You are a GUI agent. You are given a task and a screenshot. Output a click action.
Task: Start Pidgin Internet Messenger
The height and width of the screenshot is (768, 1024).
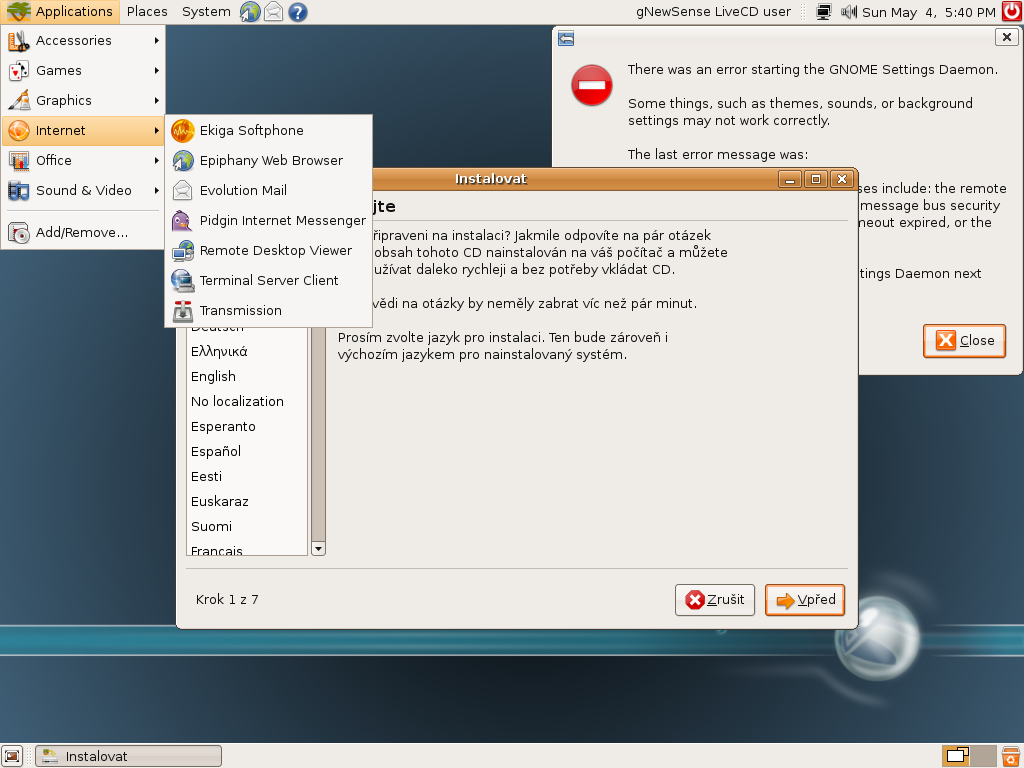268,221
